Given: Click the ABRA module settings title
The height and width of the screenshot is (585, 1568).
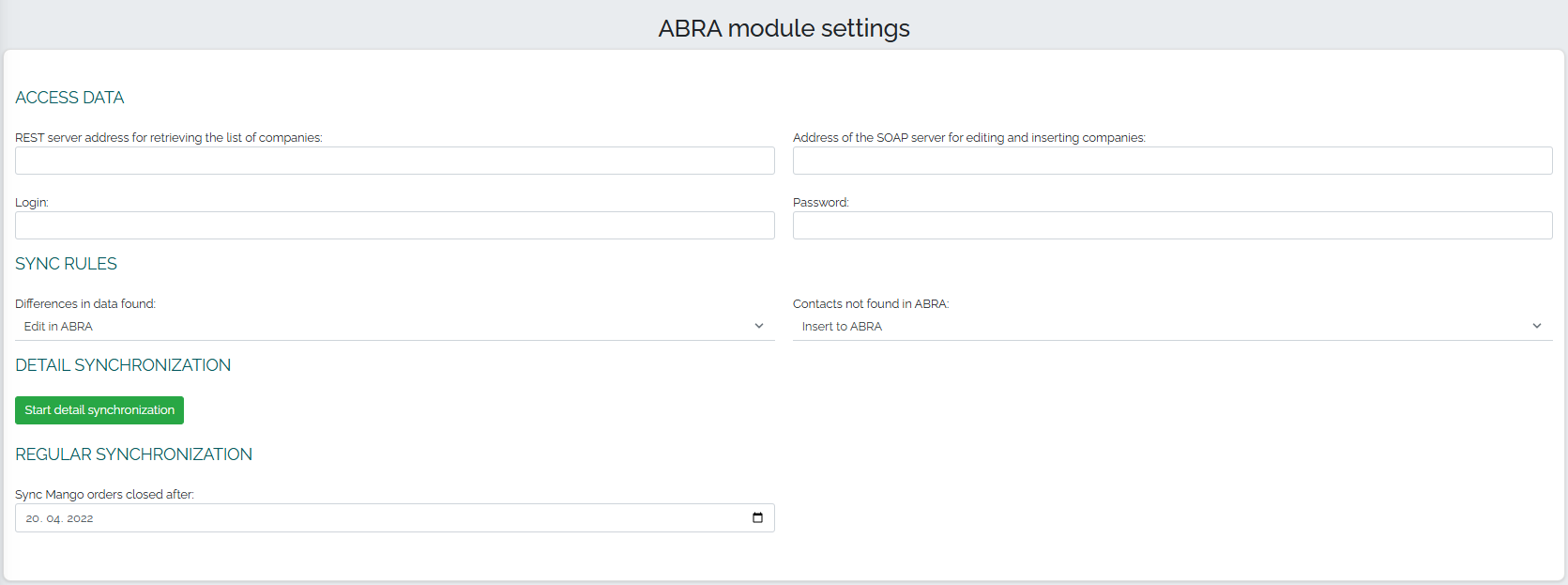Looking at the screenshot, I should click(x=784, y=28).
